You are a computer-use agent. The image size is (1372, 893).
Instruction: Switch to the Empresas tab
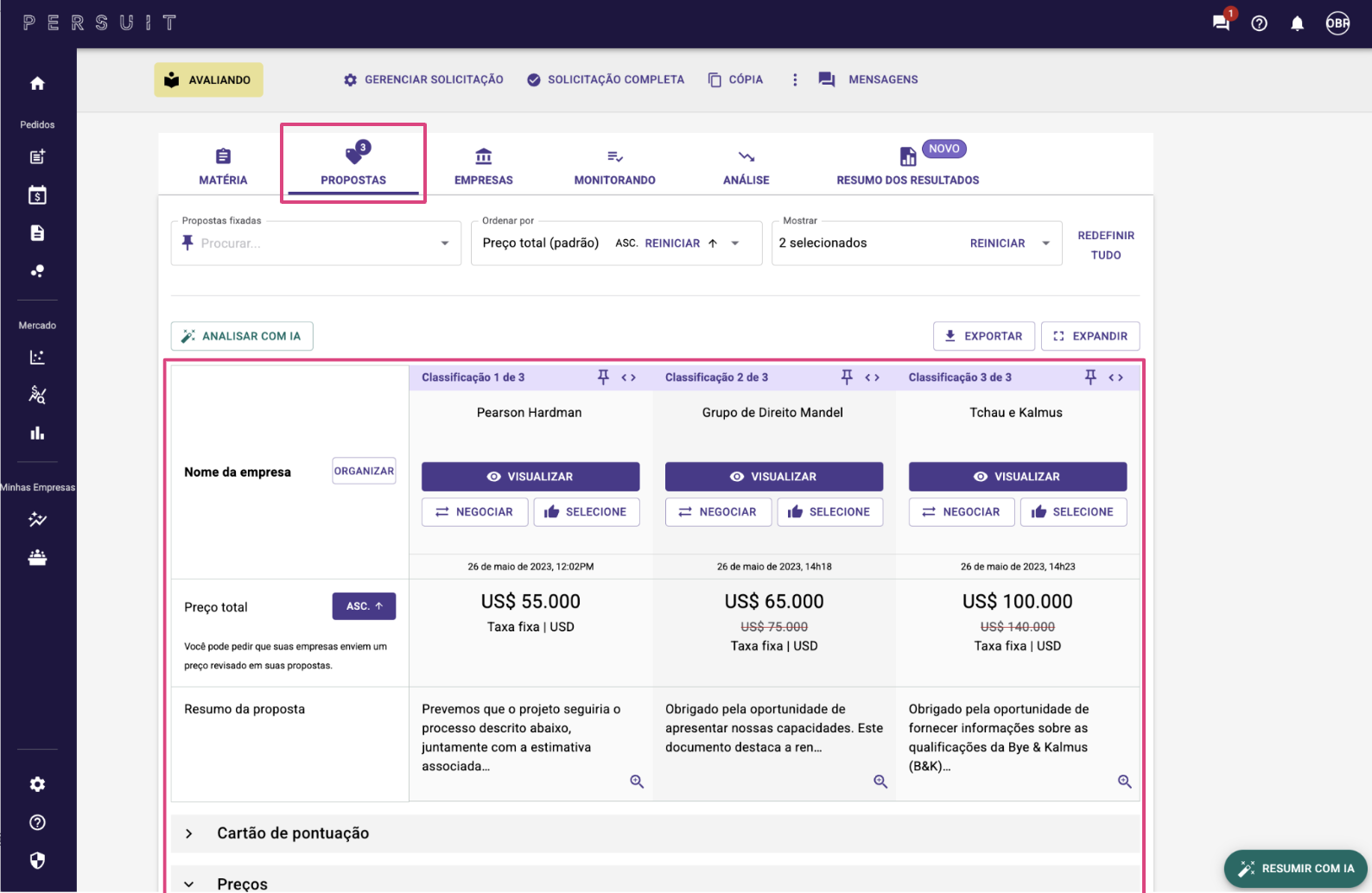(x=484, y=167)
